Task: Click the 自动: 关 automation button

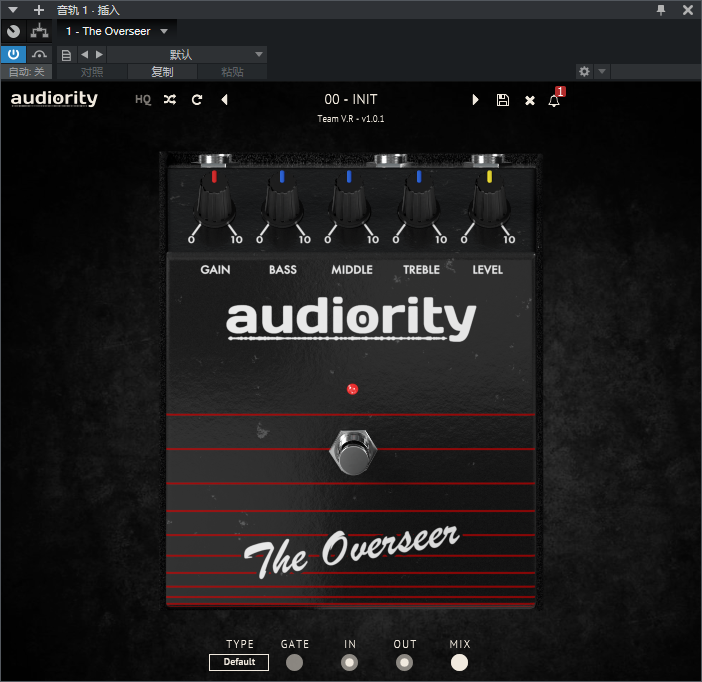Action: coord(26,72)
